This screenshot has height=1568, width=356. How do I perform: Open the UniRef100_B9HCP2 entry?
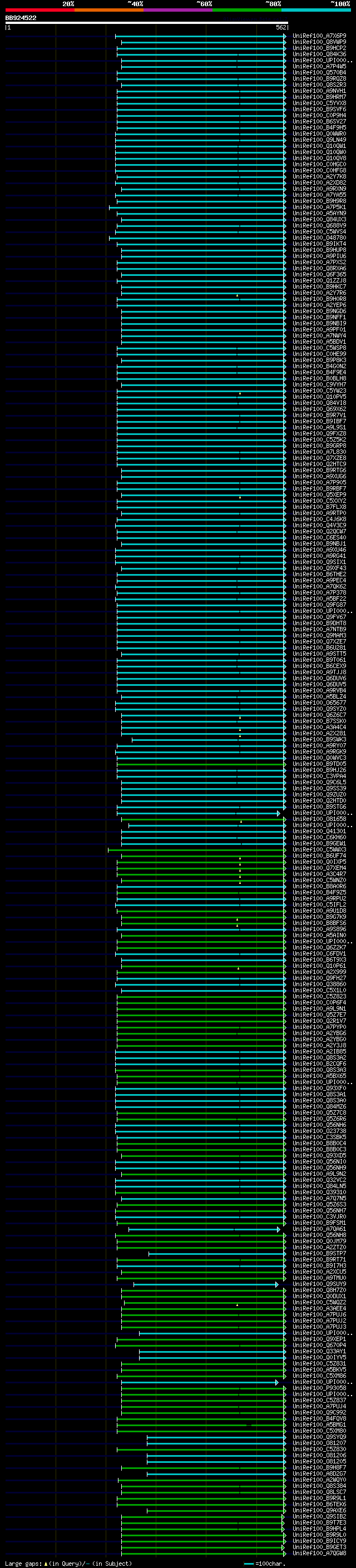[319, 48]
